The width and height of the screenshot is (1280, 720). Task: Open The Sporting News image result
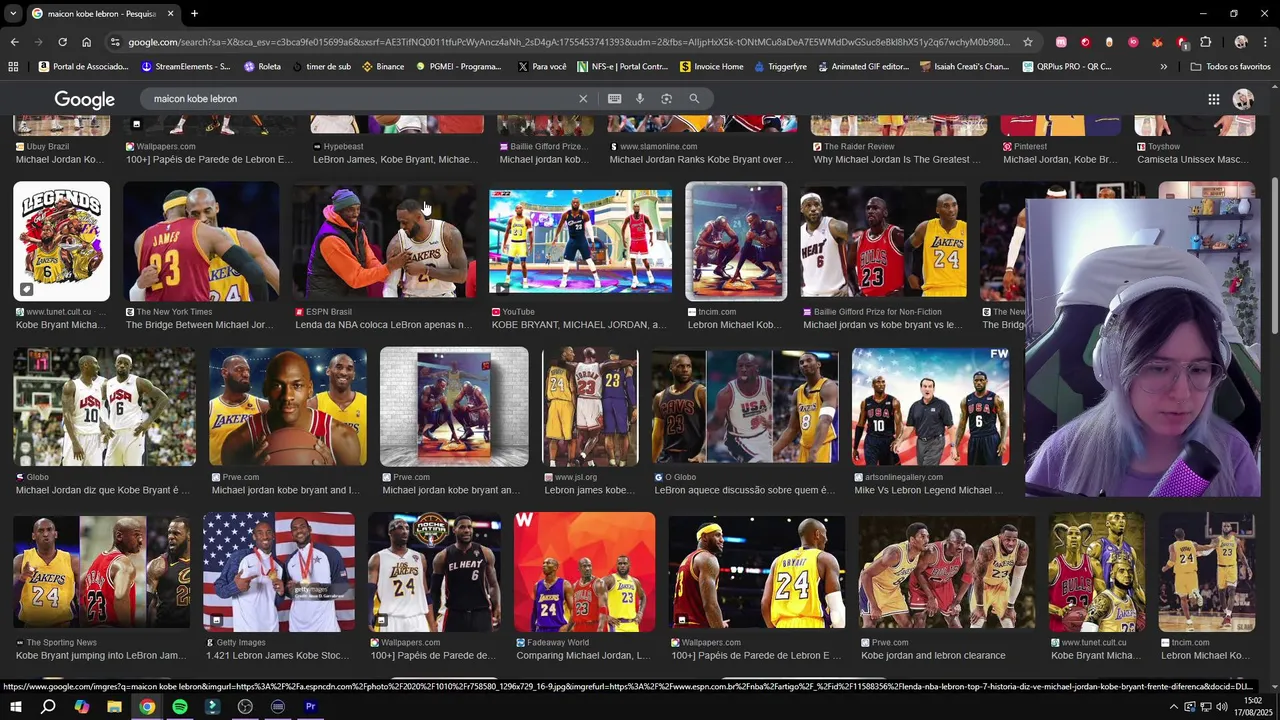click(x=101, y=572)
